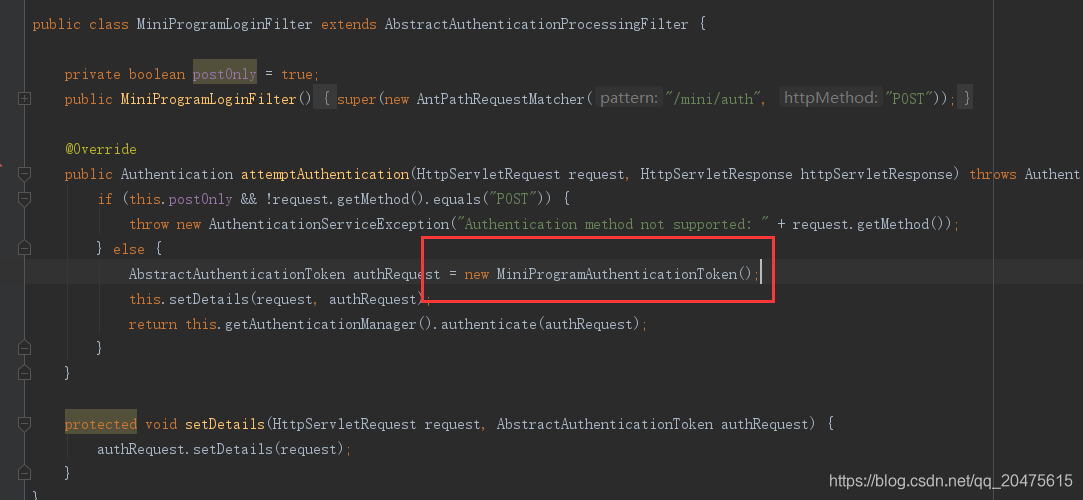This screenshot has width=1083, height=500.
Task: Click the folded opening brace placeholder after constructor
Action: click(x=326, y=99)
